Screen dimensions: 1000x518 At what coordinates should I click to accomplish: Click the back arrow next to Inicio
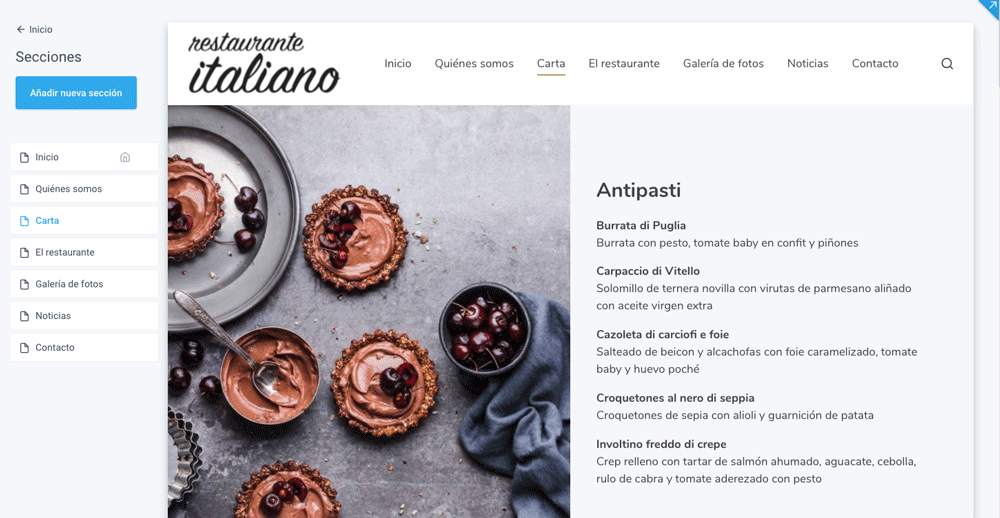tap(20, 29)
